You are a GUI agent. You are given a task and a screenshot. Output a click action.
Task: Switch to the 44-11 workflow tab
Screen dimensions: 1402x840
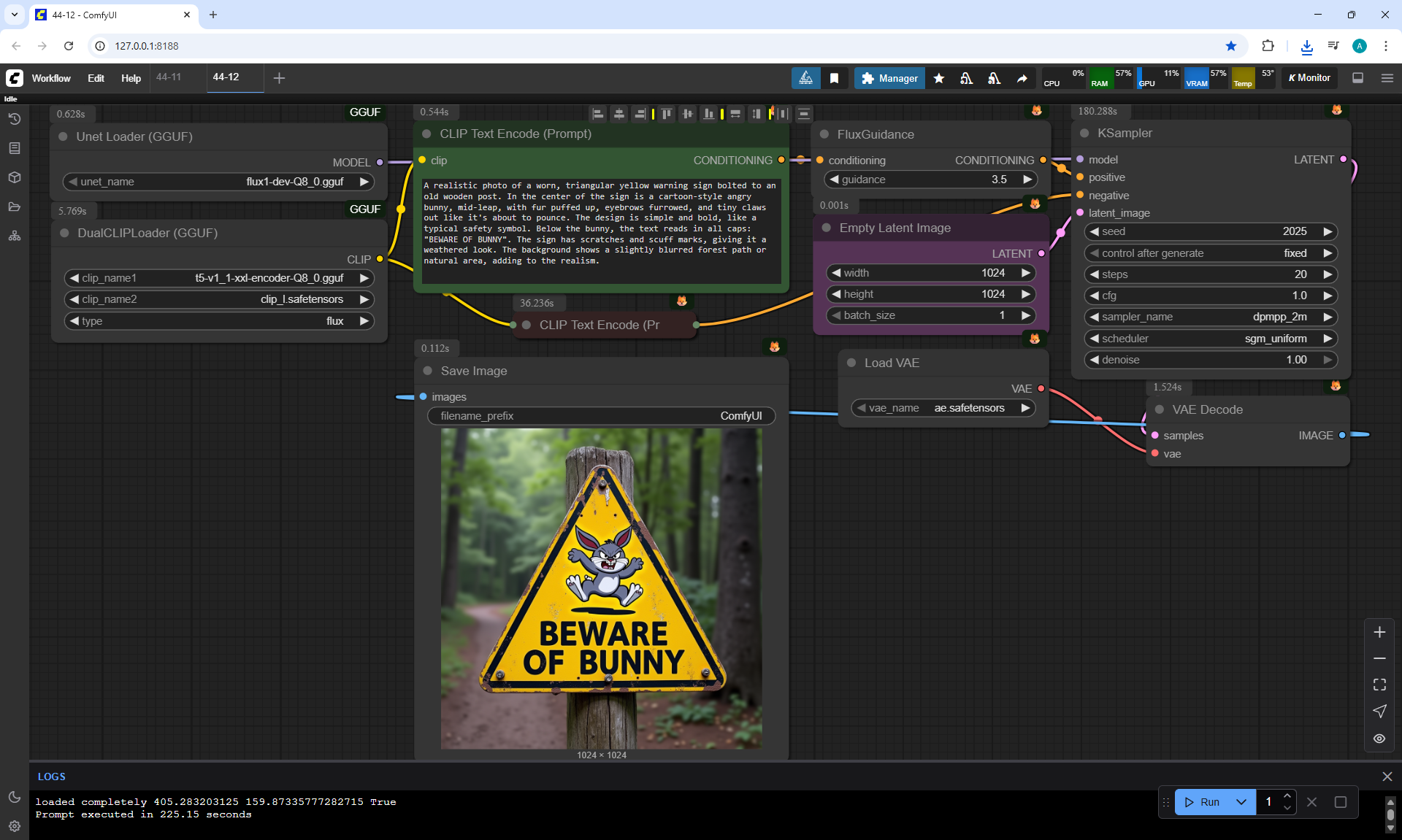pos(169,77)
